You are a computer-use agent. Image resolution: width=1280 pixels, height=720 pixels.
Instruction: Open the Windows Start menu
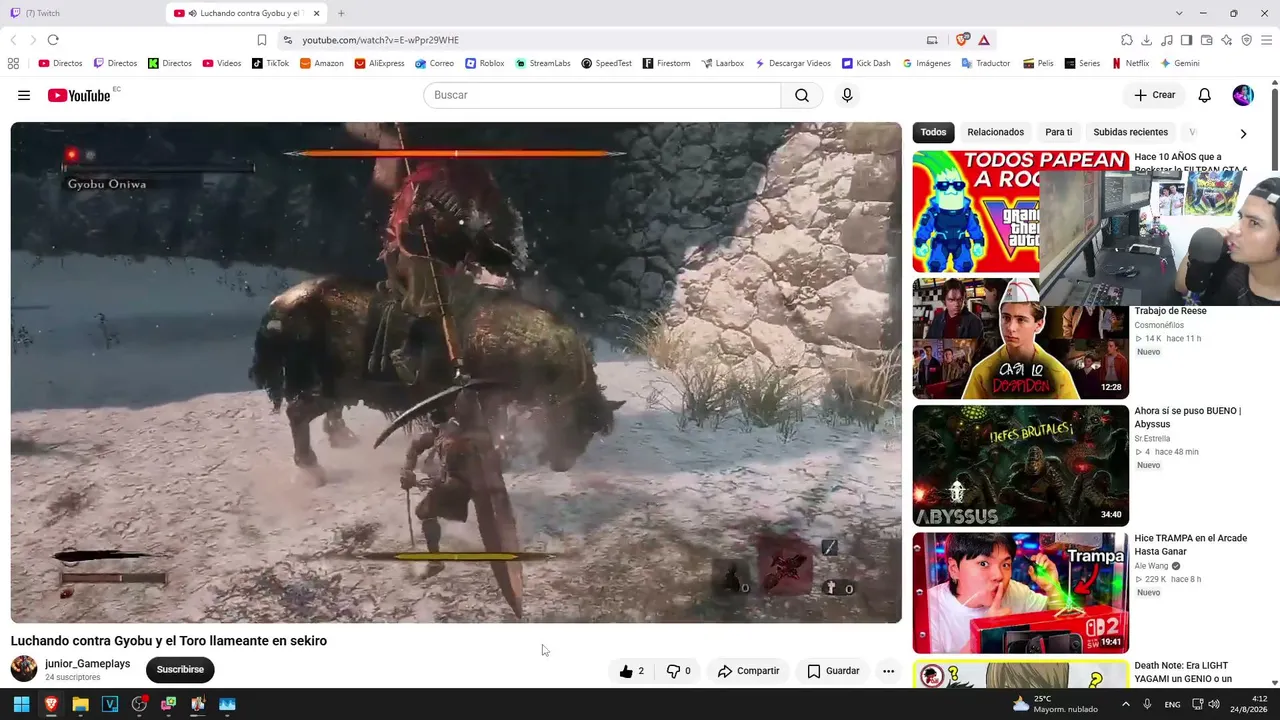21,704
